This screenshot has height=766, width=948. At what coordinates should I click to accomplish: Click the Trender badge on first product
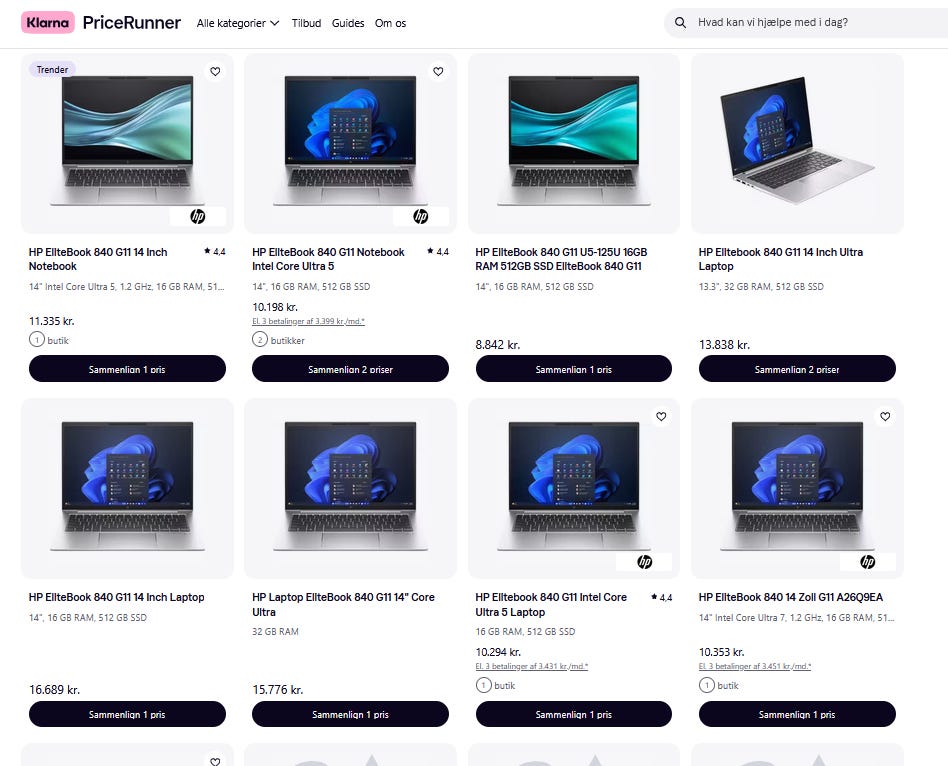(x=52, y=70)
